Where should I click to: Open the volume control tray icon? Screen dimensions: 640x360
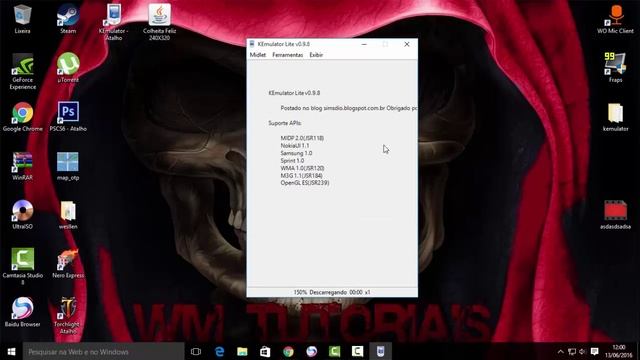click(x=582, y=351)
